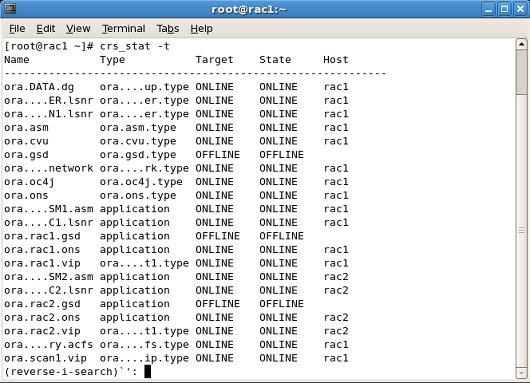Click the 'ora.ons' resource name

click(26, 195)
